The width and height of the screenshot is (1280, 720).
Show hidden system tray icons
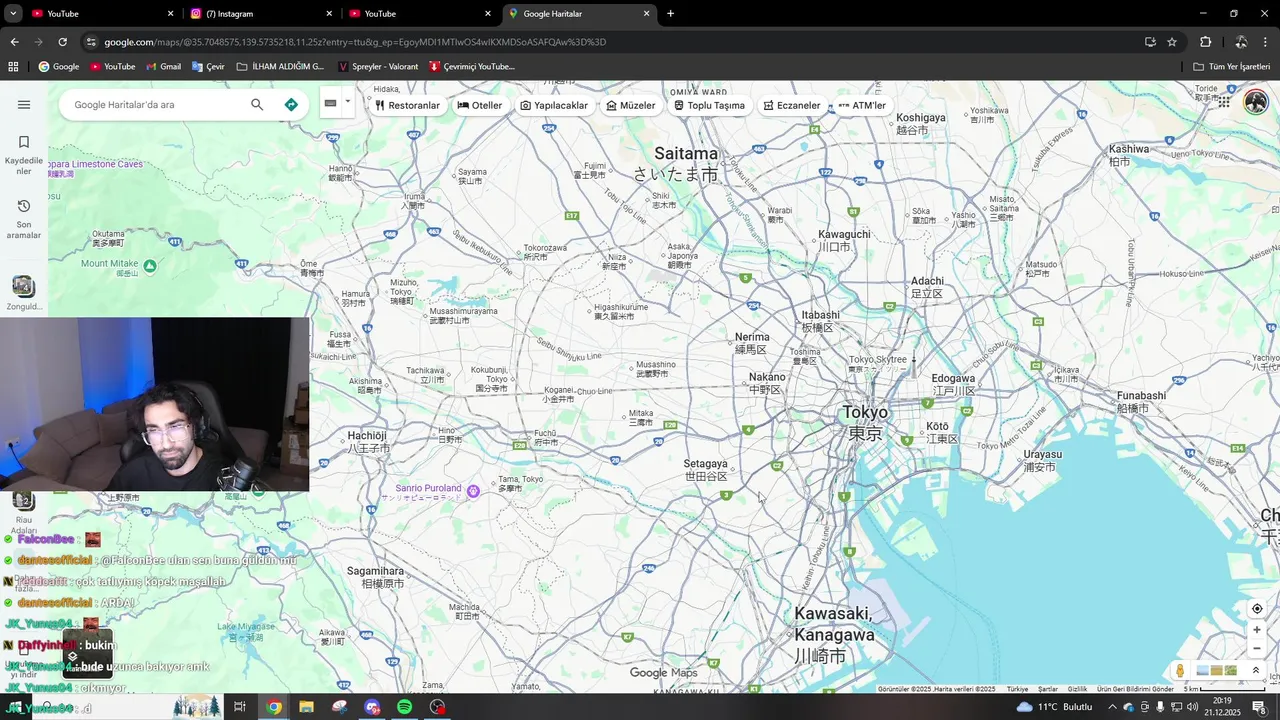1112,707
